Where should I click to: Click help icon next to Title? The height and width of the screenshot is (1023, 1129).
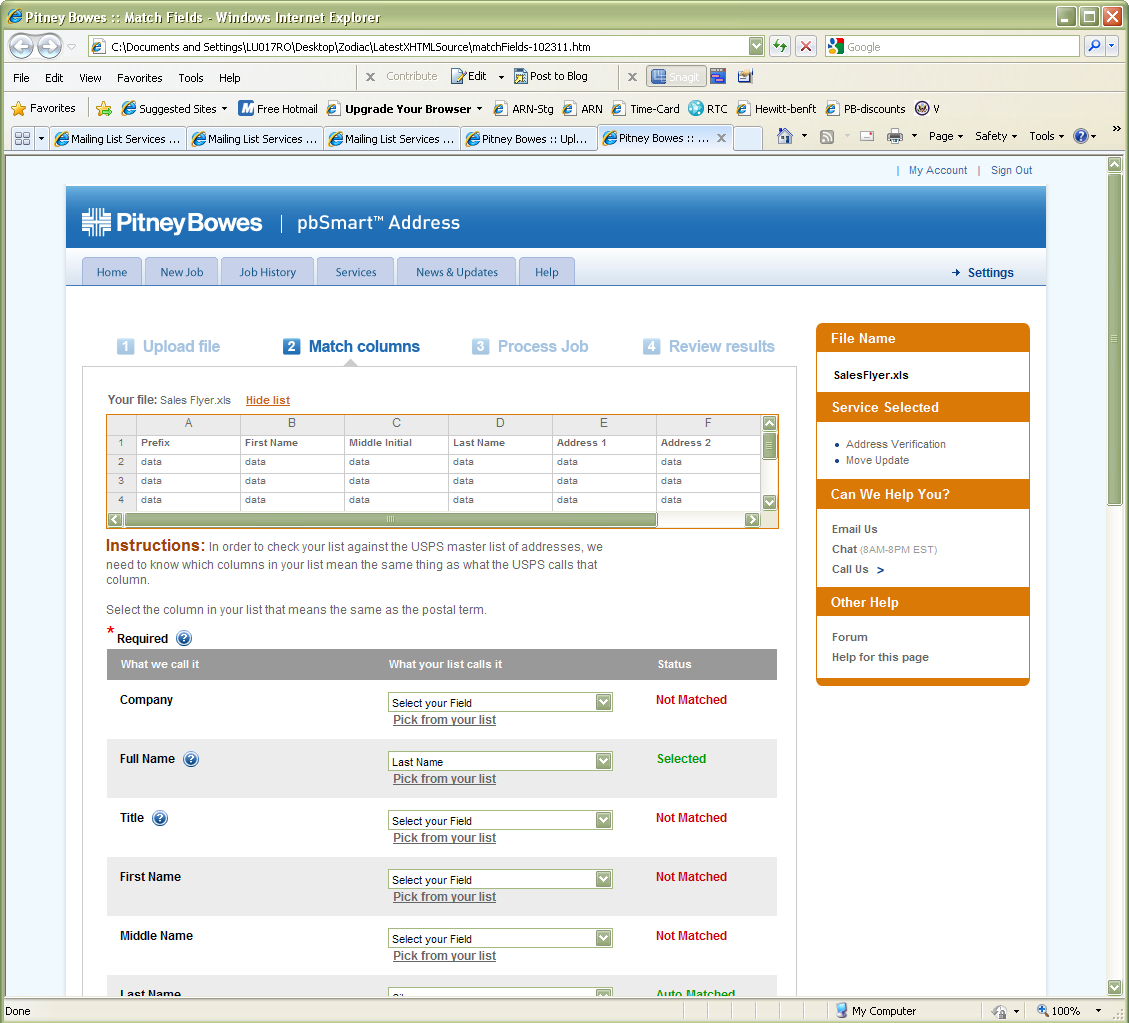pyautogui.click(x=160, y=819)
